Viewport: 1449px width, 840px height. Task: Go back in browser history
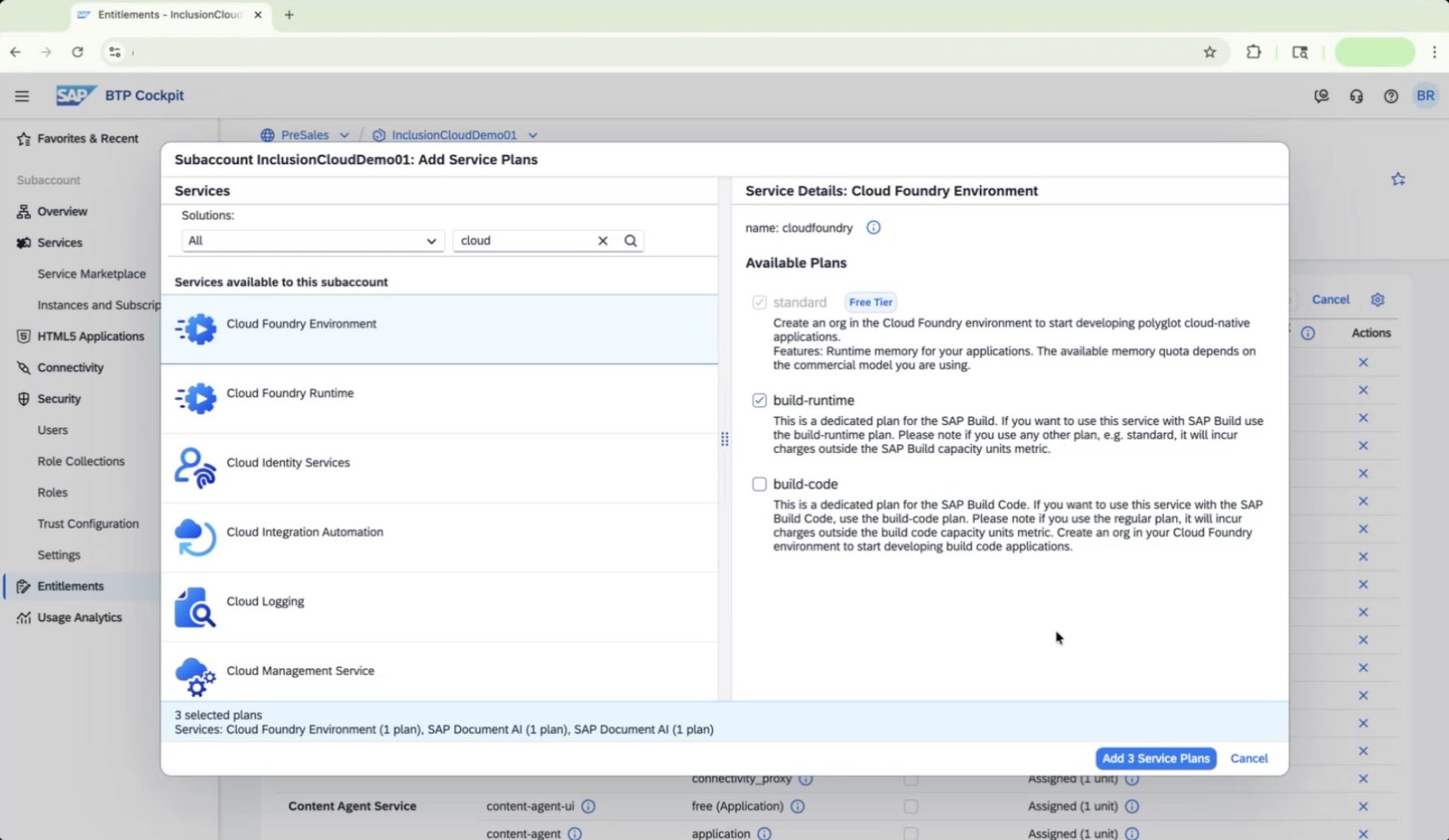point(16,53)
